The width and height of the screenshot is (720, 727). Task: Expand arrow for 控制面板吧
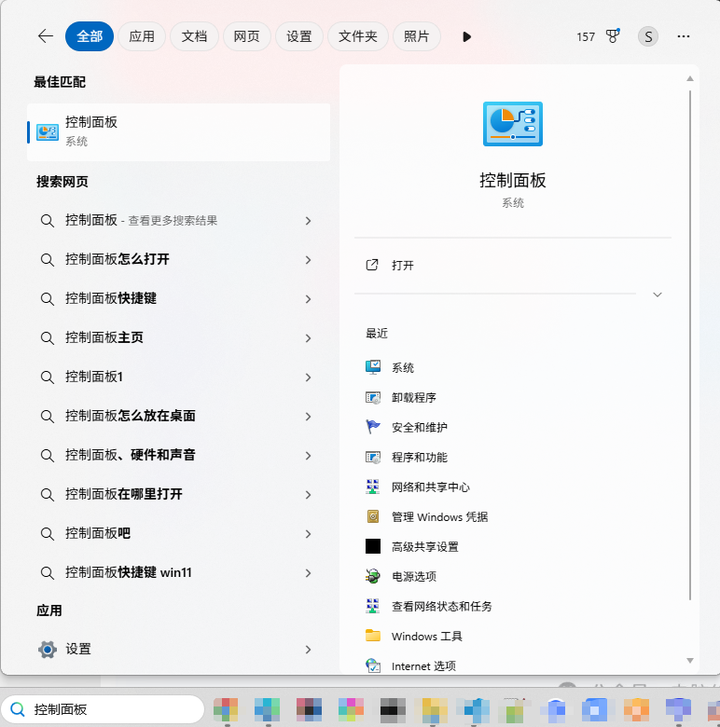[308, 534]
